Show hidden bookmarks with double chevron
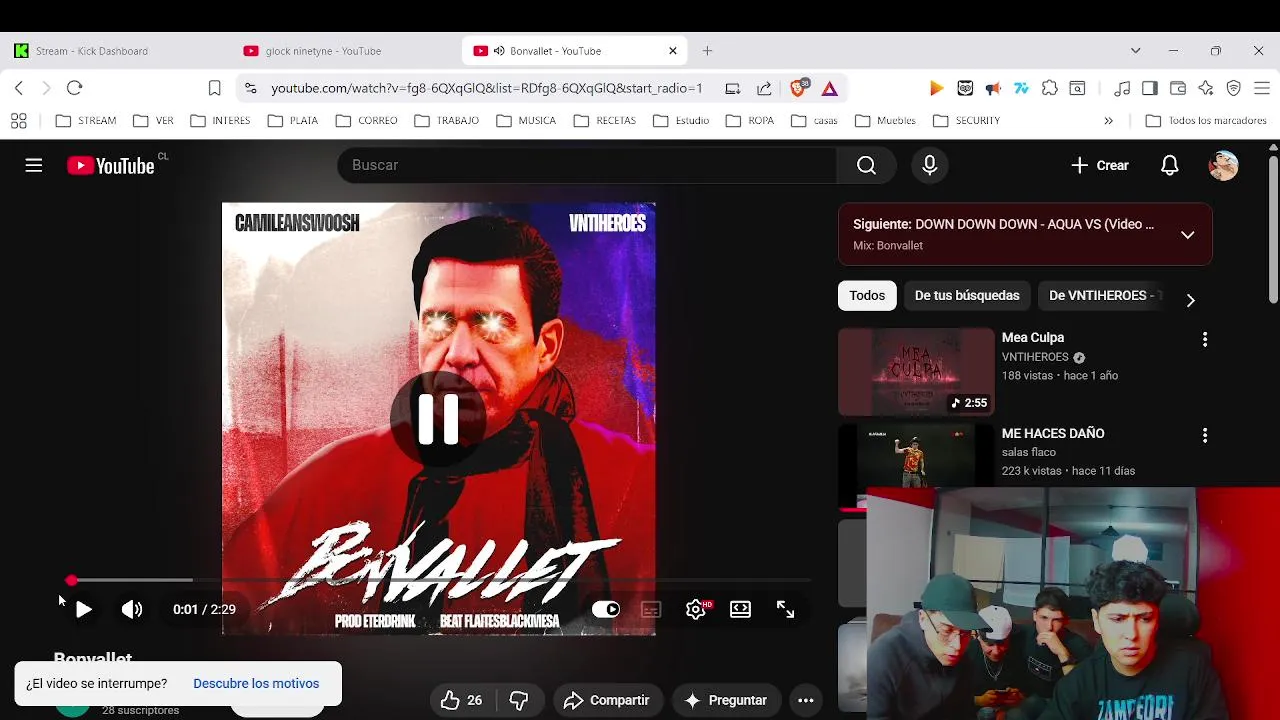 [x=1108, y=120]
